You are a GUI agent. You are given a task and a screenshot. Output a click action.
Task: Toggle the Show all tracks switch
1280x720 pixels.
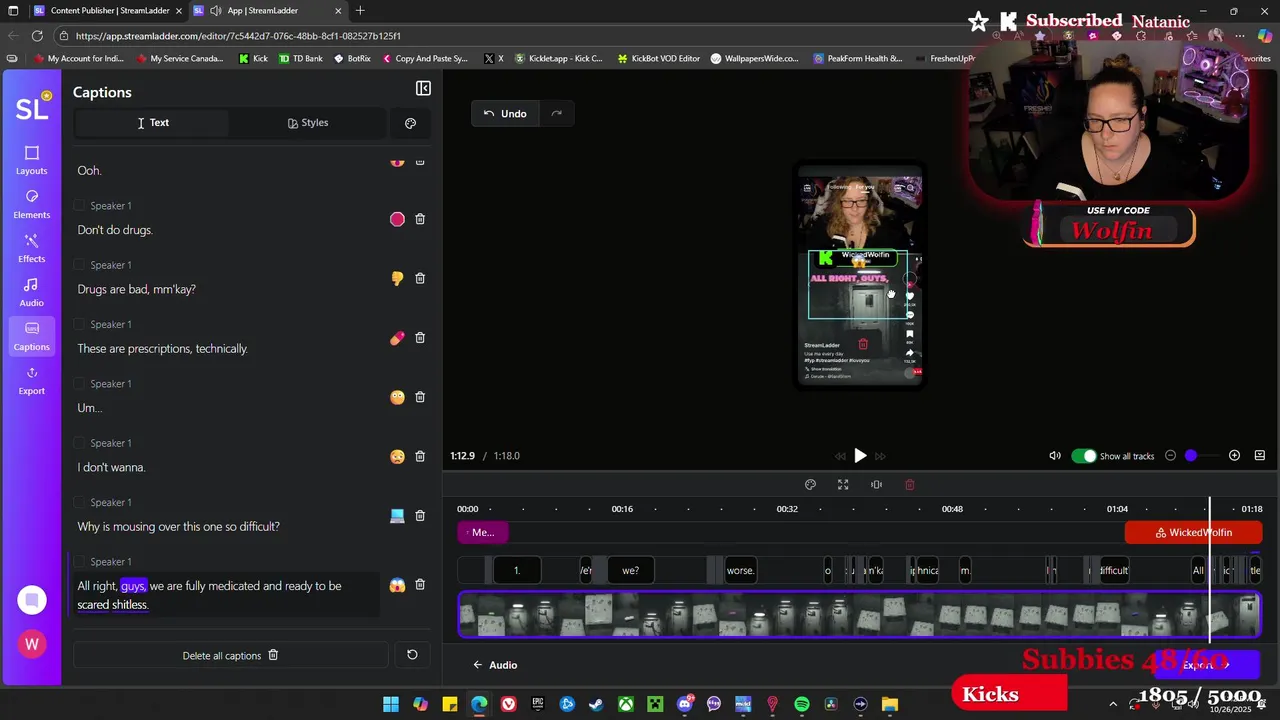(1084, 456)
